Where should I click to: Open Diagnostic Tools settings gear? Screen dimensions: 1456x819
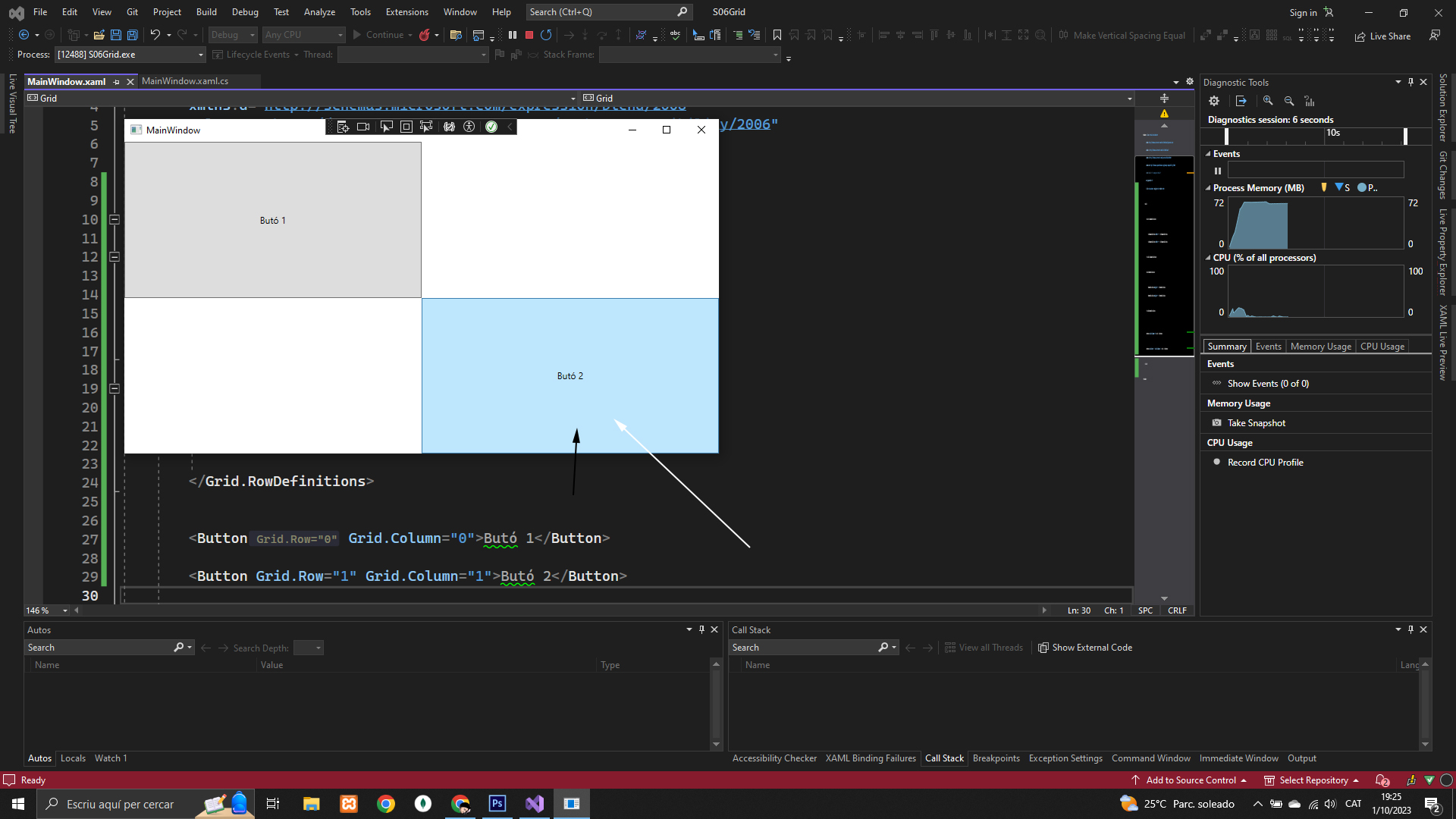[x=1214, y=101]
